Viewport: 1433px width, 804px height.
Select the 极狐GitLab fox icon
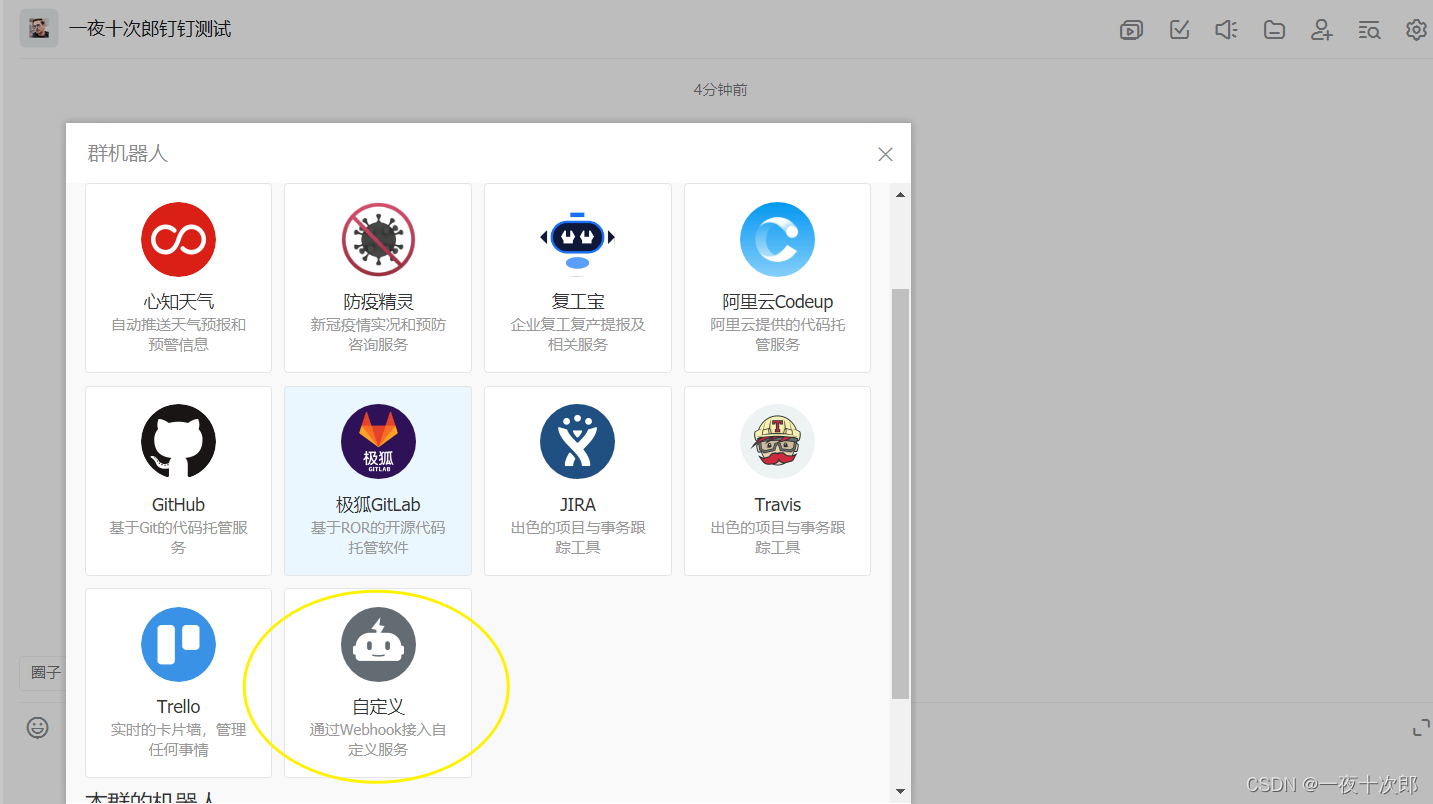point(378,442)
